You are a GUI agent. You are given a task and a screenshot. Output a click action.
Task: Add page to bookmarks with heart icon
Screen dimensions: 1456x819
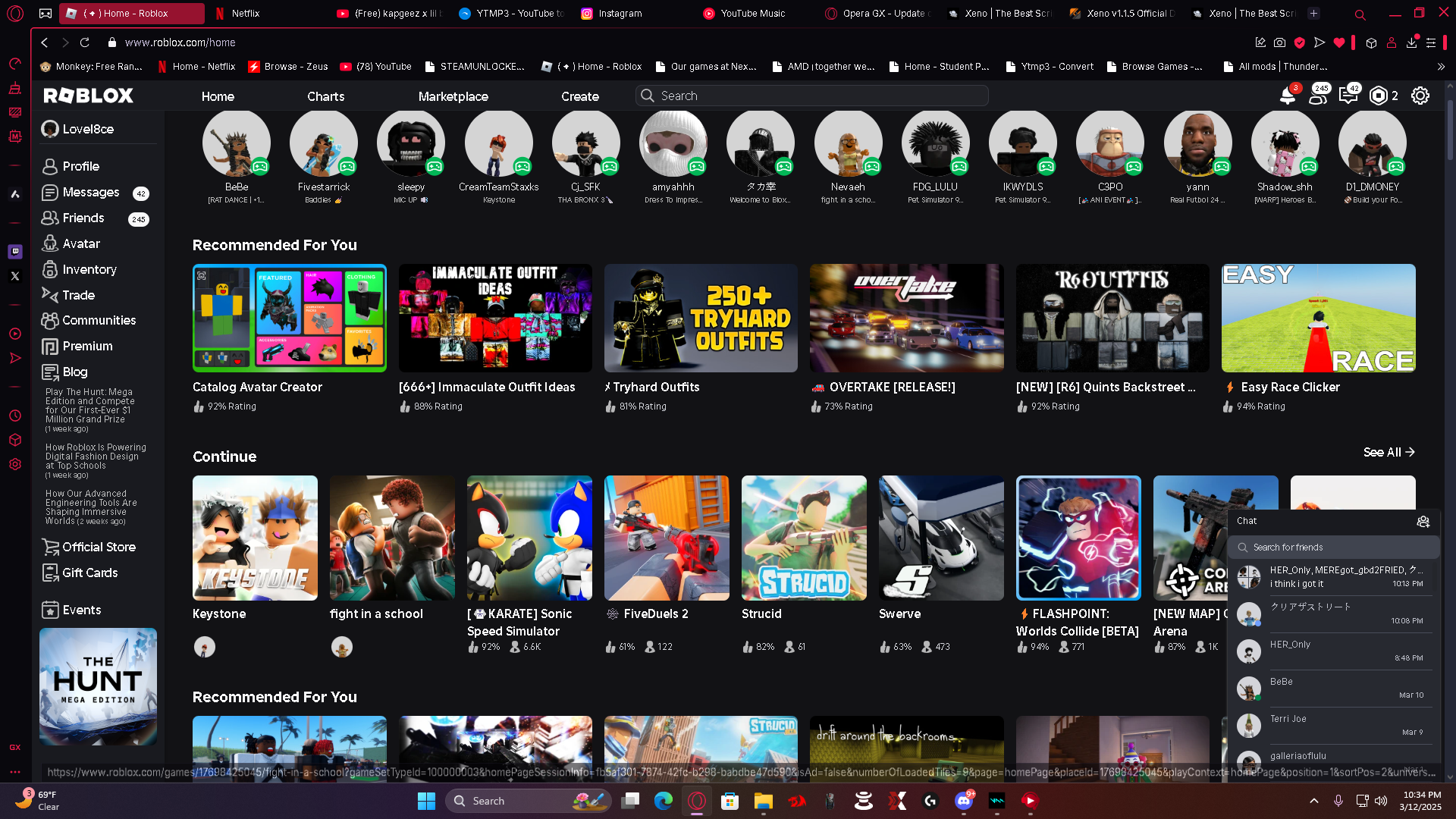pos(1338,42)
